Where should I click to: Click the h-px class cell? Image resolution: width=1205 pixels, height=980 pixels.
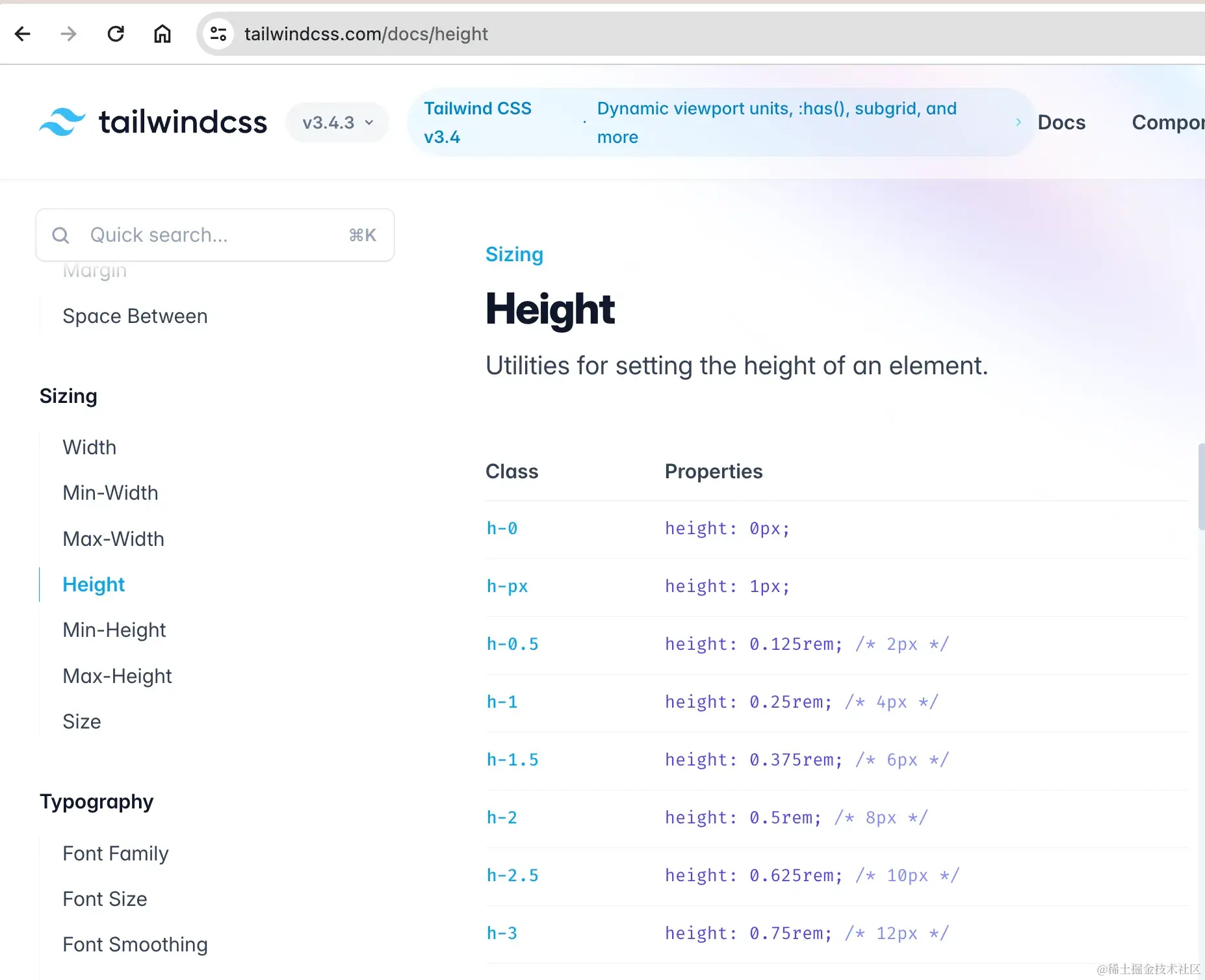coord(507,586)
